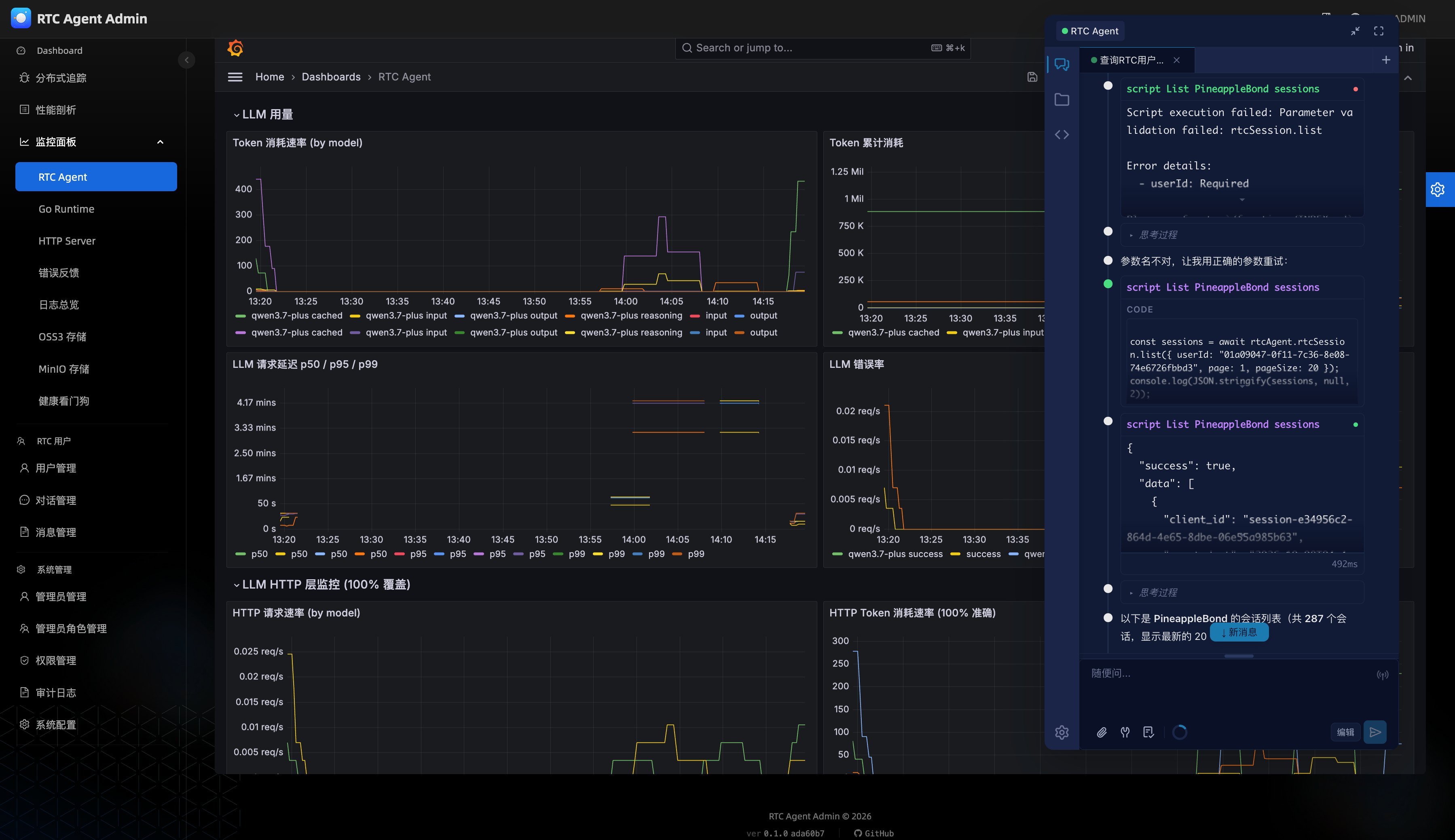Collapse the left sidebar with arrow
Viewport: 1455px width, 840px height.
coord(186,60)
